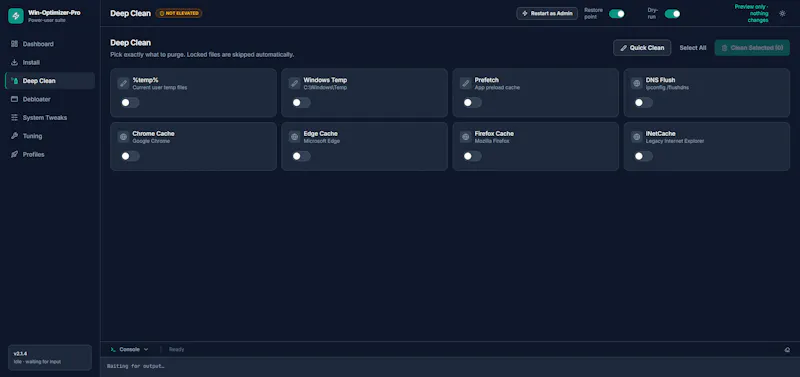
Task: Click the Prefetch card icon
Action: 465,83
